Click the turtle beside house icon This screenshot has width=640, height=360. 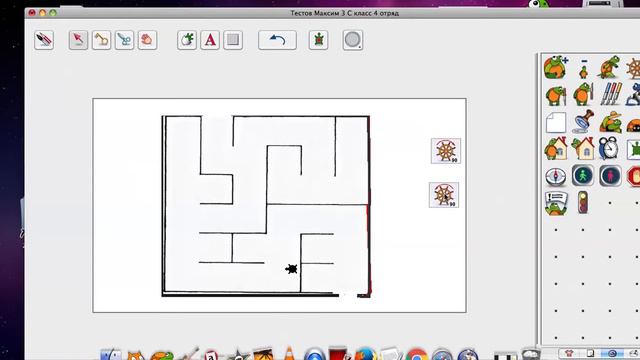(x=556, y=148)
